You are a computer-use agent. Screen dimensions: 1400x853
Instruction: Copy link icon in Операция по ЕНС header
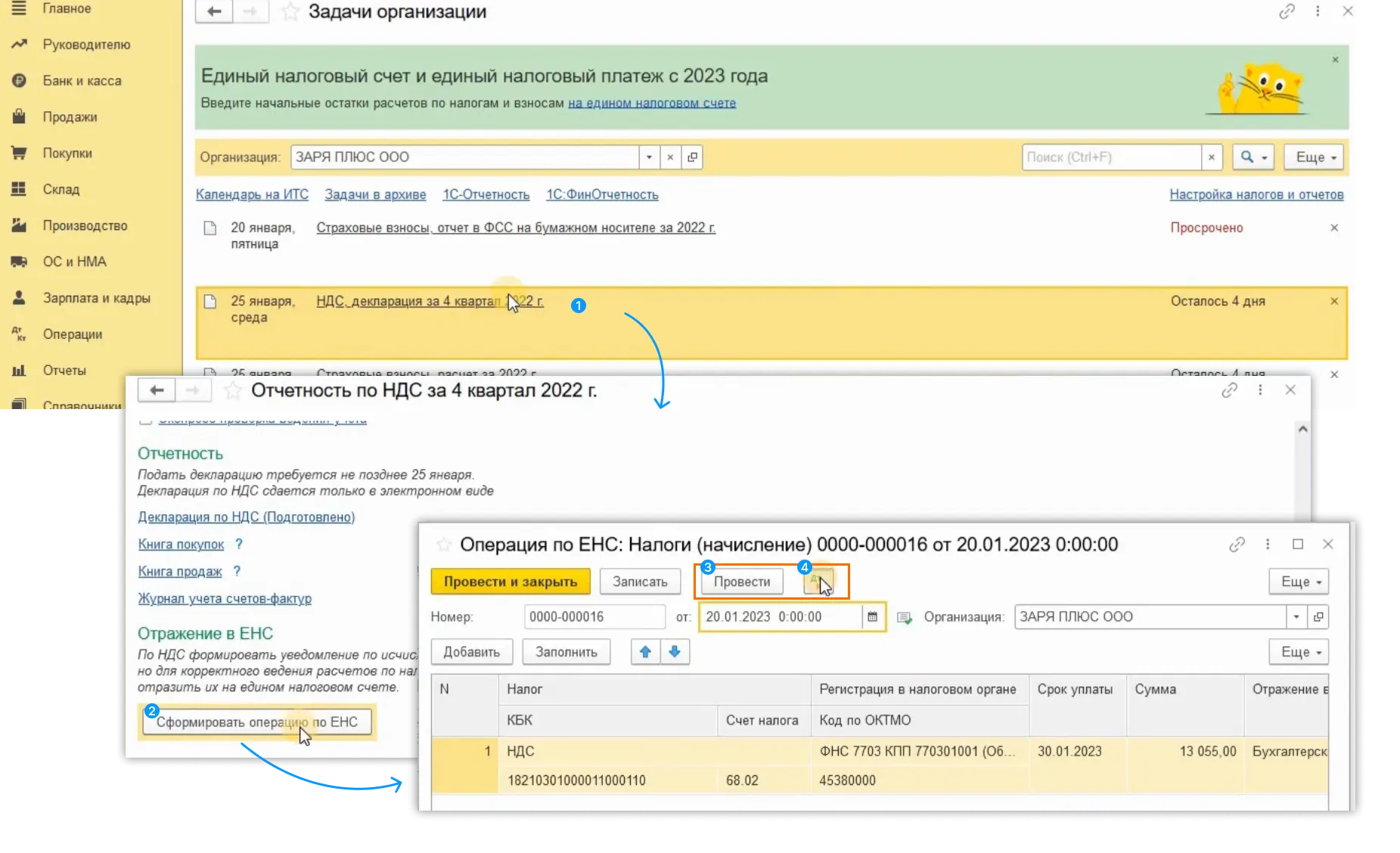(x=1237, y=544)
